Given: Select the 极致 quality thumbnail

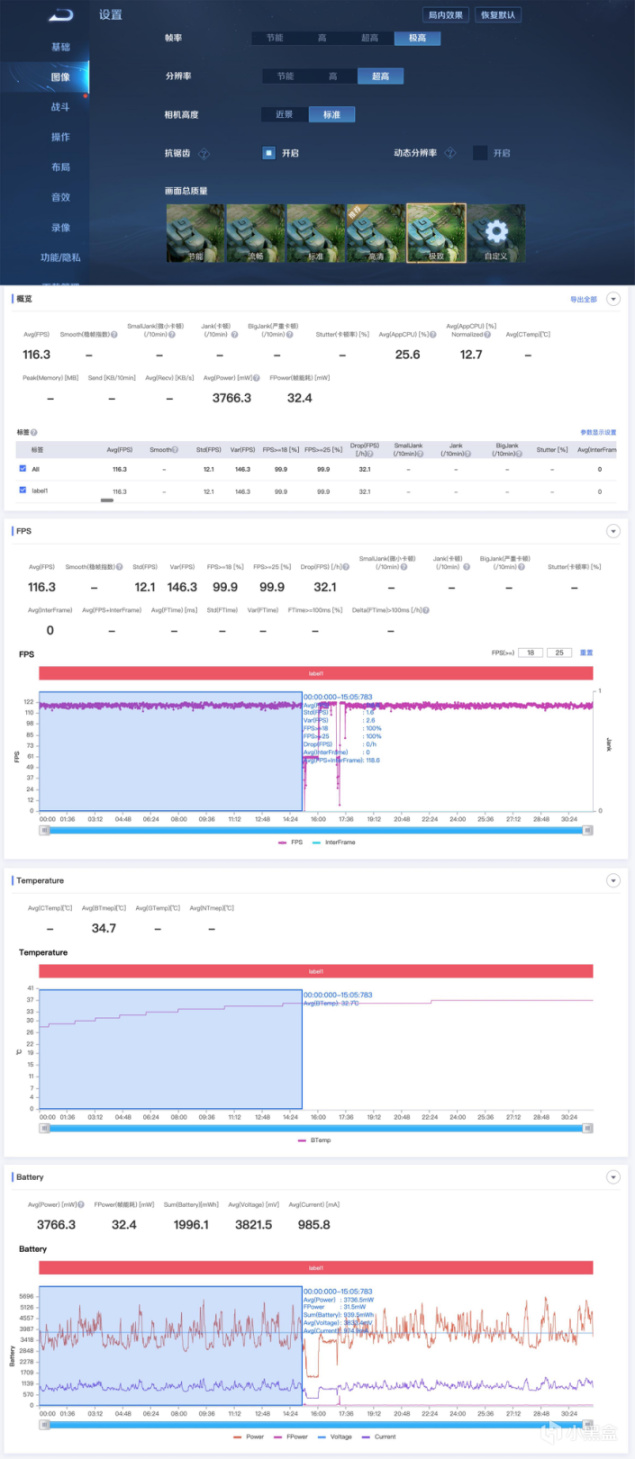Looking at the screenshot, I should 436,233.
